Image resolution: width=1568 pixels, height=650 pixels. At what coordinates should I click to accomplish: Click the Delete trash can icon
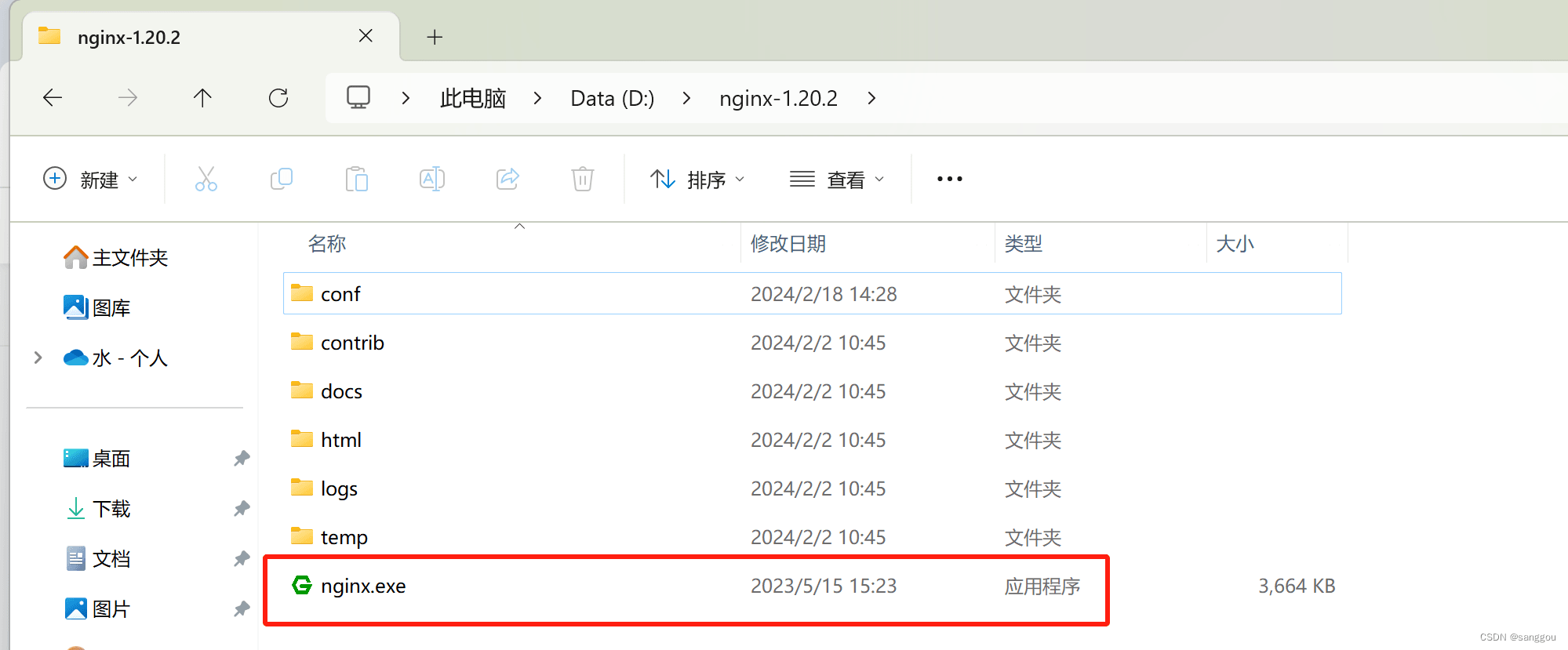tap(583, 179)
